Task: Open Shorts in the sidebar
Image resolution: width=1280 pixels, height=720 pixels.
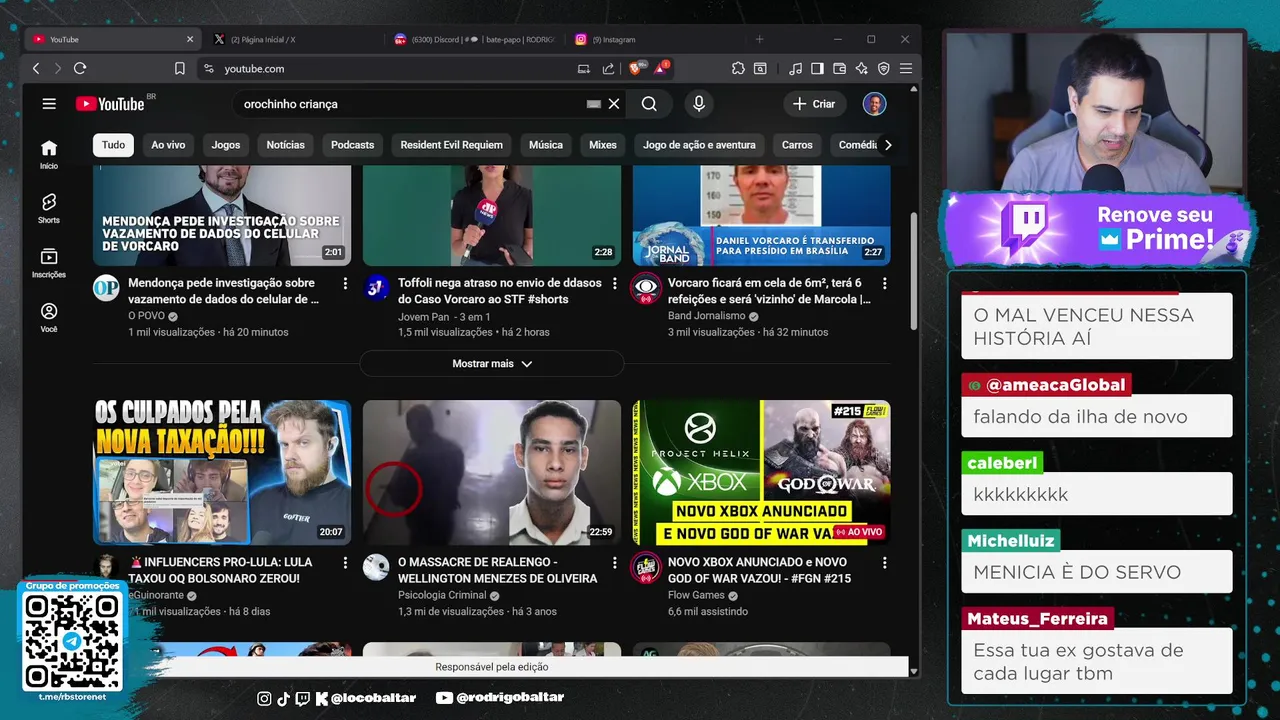Action: 49,208
